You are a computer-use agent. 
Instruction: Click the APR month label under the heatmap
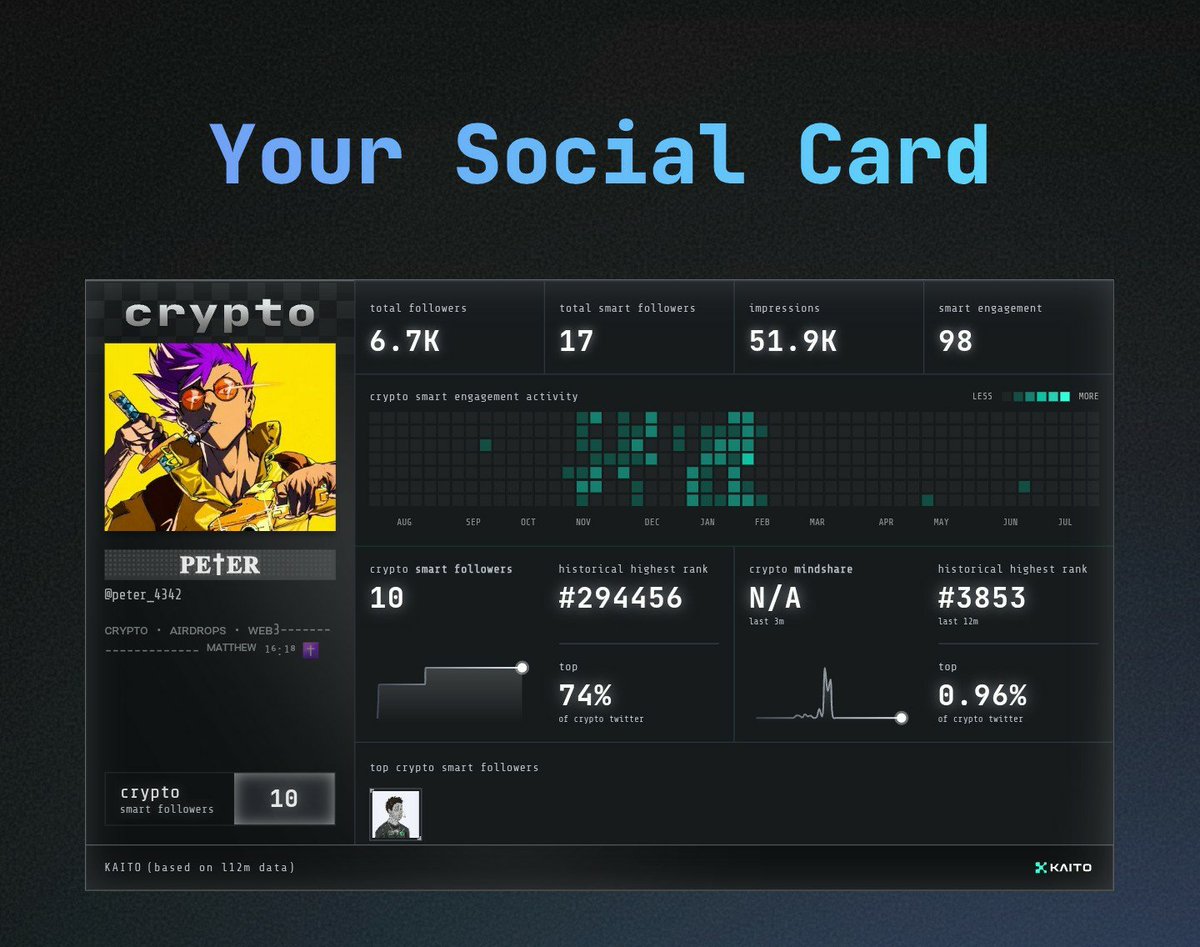pos(886,522)
